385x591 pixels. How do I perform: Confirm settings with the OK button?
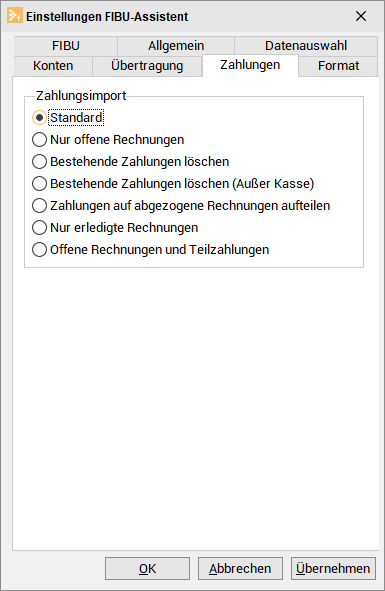tap(147, 568)
